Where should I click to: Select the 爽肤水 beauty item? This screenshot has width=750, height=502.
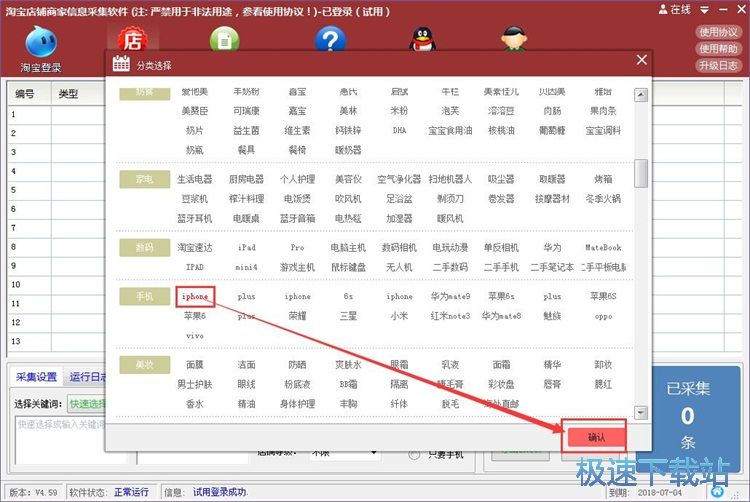pyautogui.click(x=348, y=365)
